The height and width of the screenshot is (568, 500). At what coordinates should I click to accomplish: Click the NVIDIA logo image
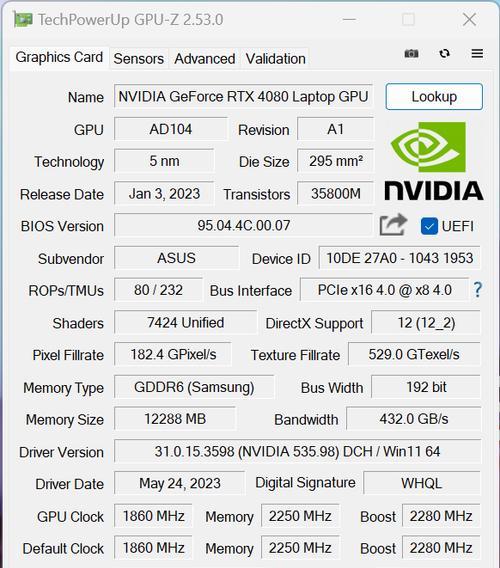tap(434, 161)
